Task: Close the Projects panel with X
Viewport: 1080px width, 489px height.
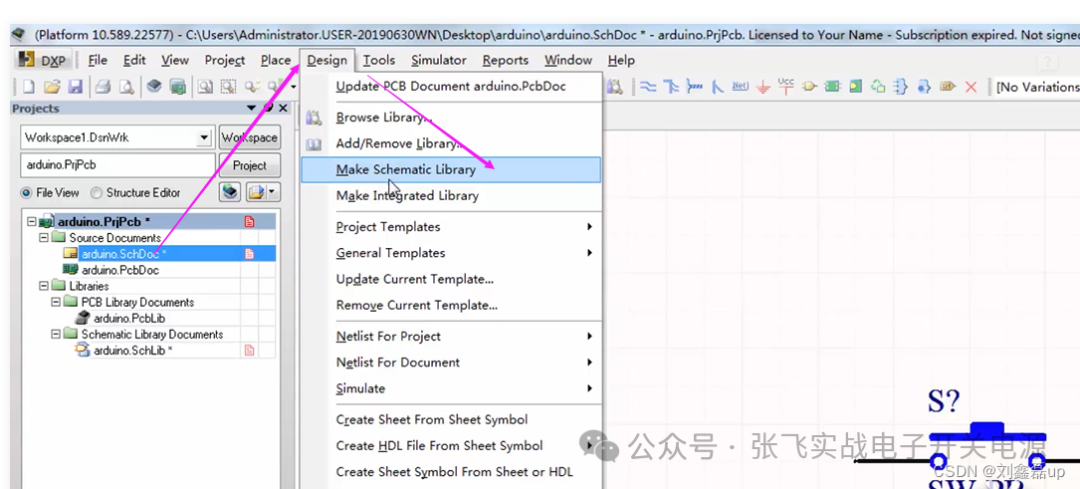Action: click(x=283, y=108)
